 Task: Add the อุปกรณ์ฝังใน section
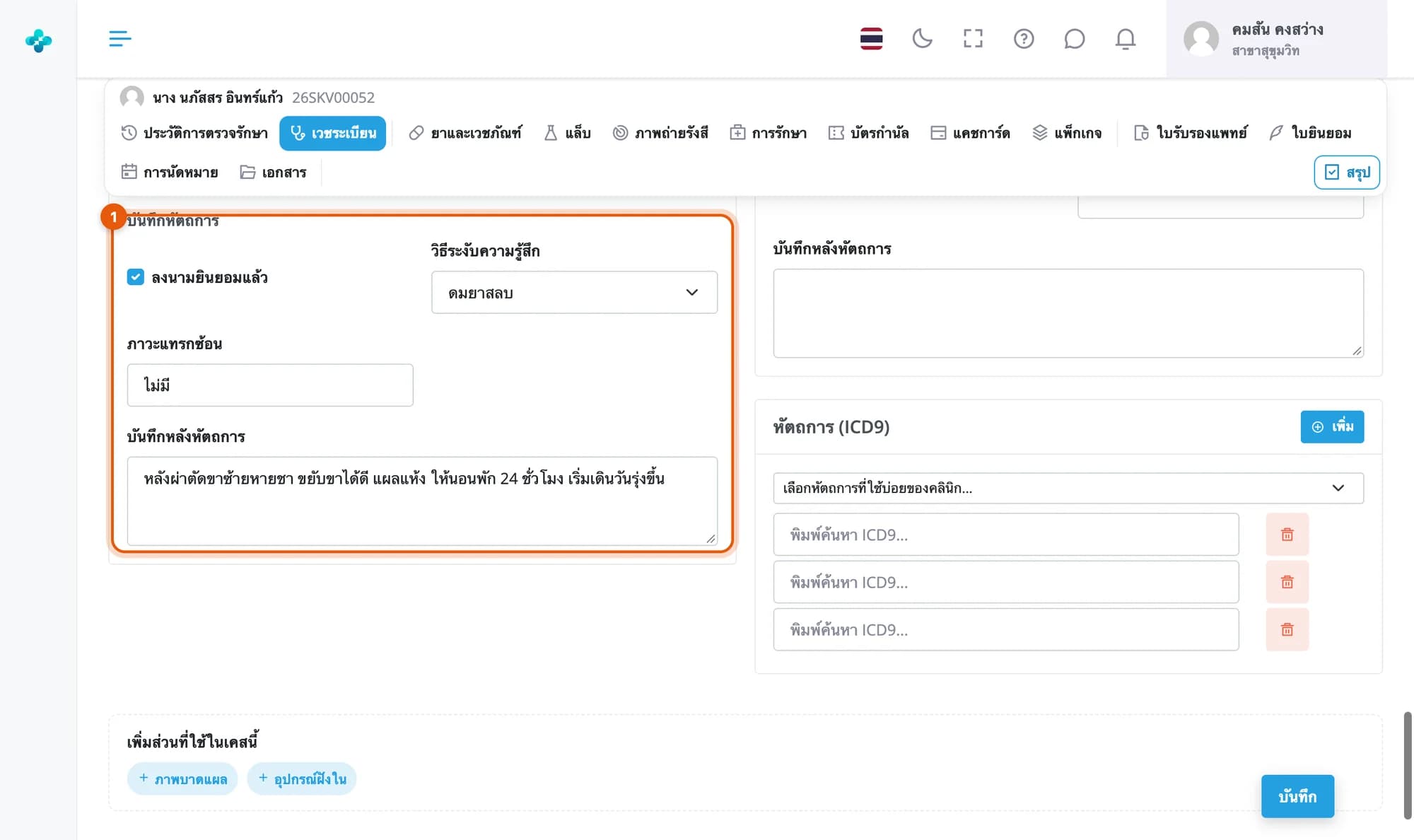coord(302,779)
